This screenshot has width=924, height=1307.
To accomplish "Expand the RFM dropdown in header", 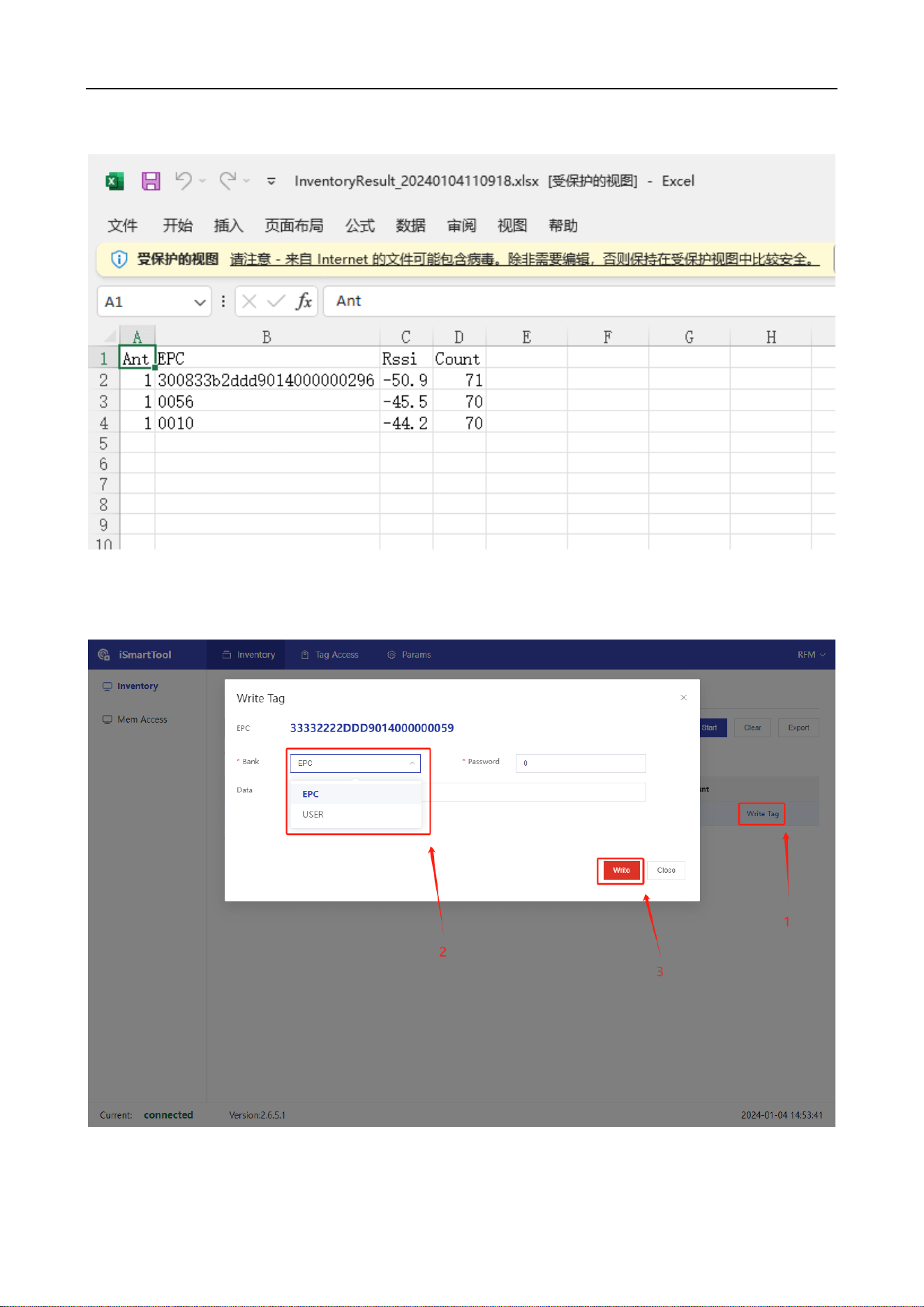I will coord(811,655).
